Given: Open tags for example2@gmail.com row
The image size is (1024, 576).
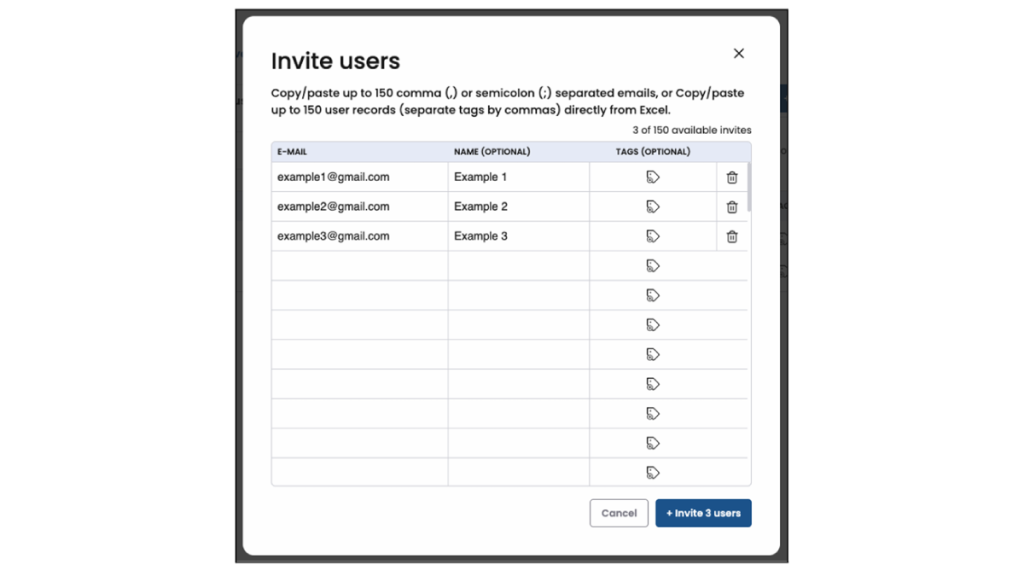Looking at the screenshot, I should pos(653,207).
